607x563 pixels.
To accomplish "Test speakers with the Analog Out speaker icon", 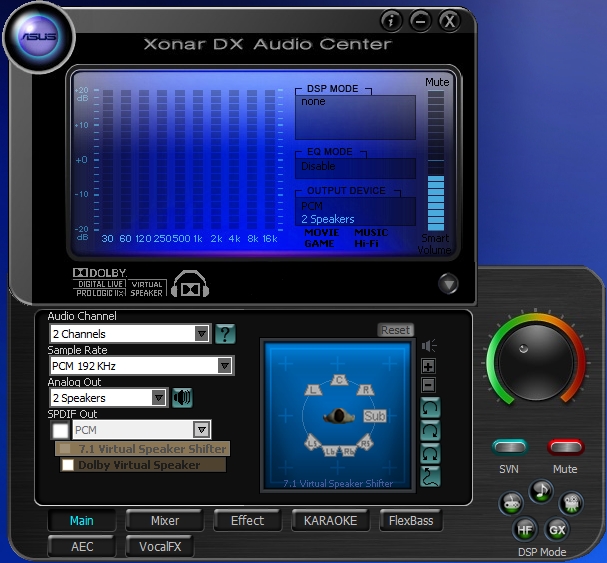I will (182, 398).
